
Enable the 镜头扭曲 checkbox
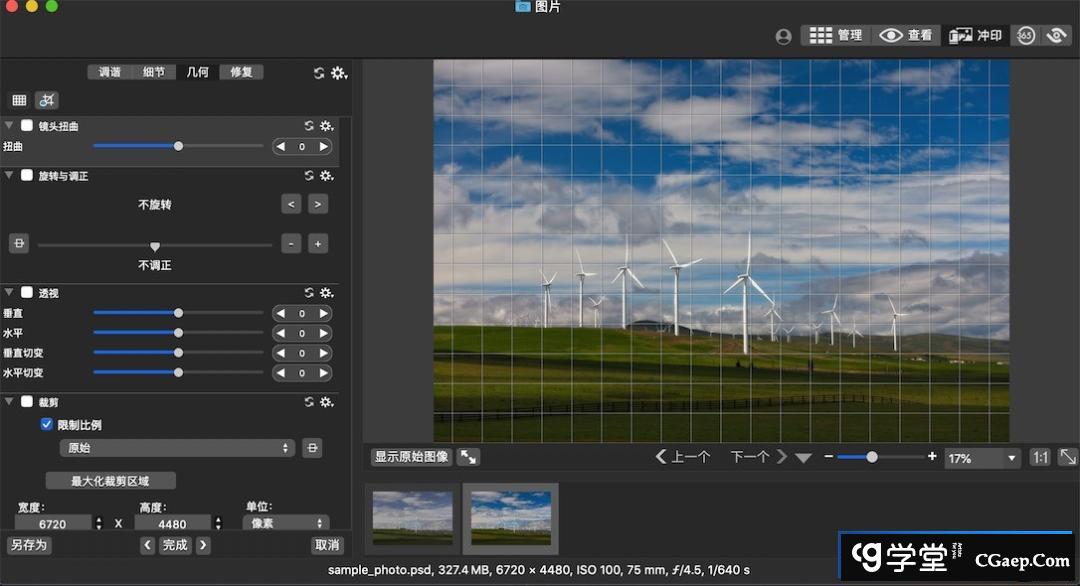pos(27,126)
